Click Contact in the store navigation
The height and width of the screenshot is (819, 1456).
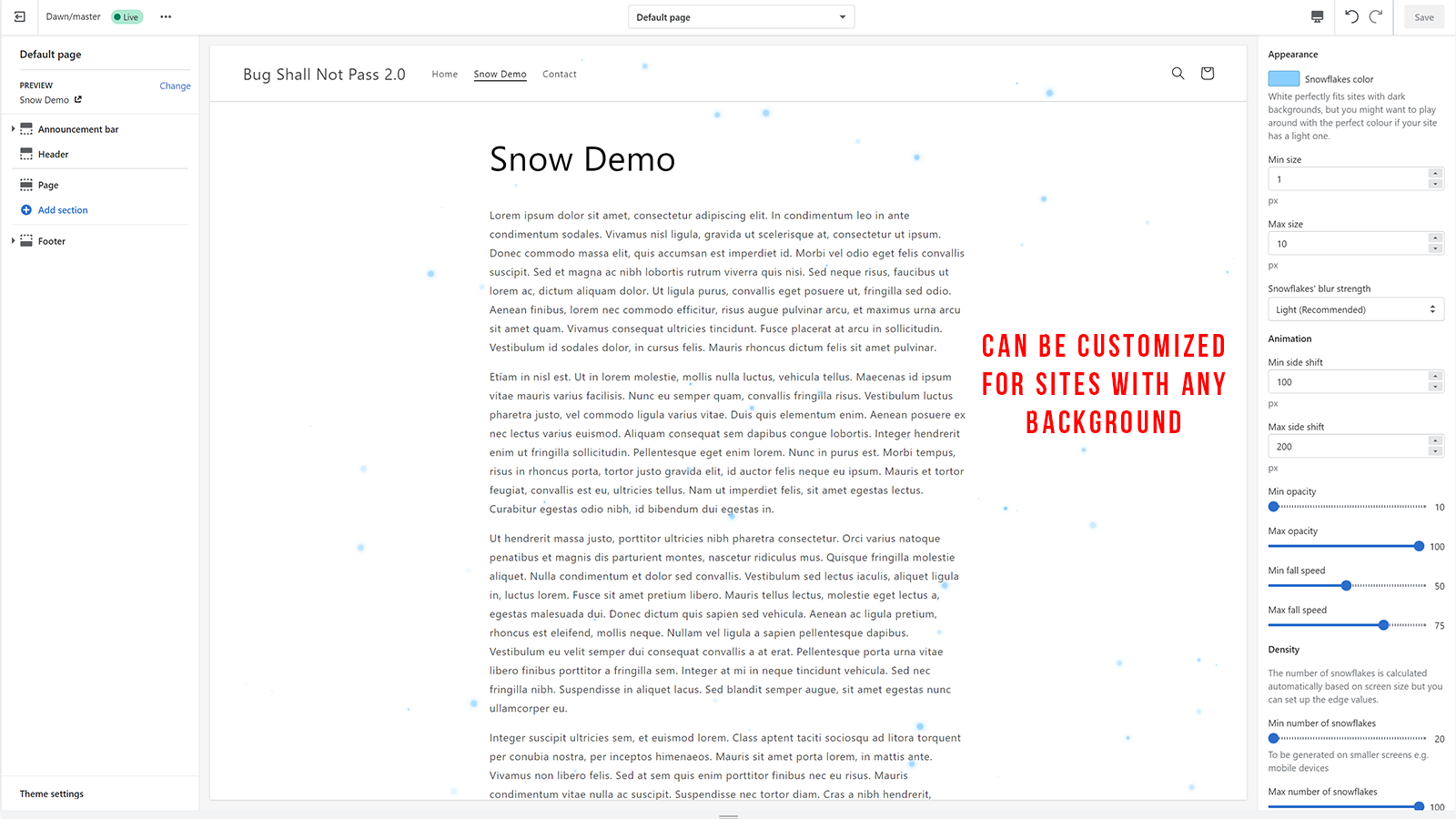(x=560, y=75)
